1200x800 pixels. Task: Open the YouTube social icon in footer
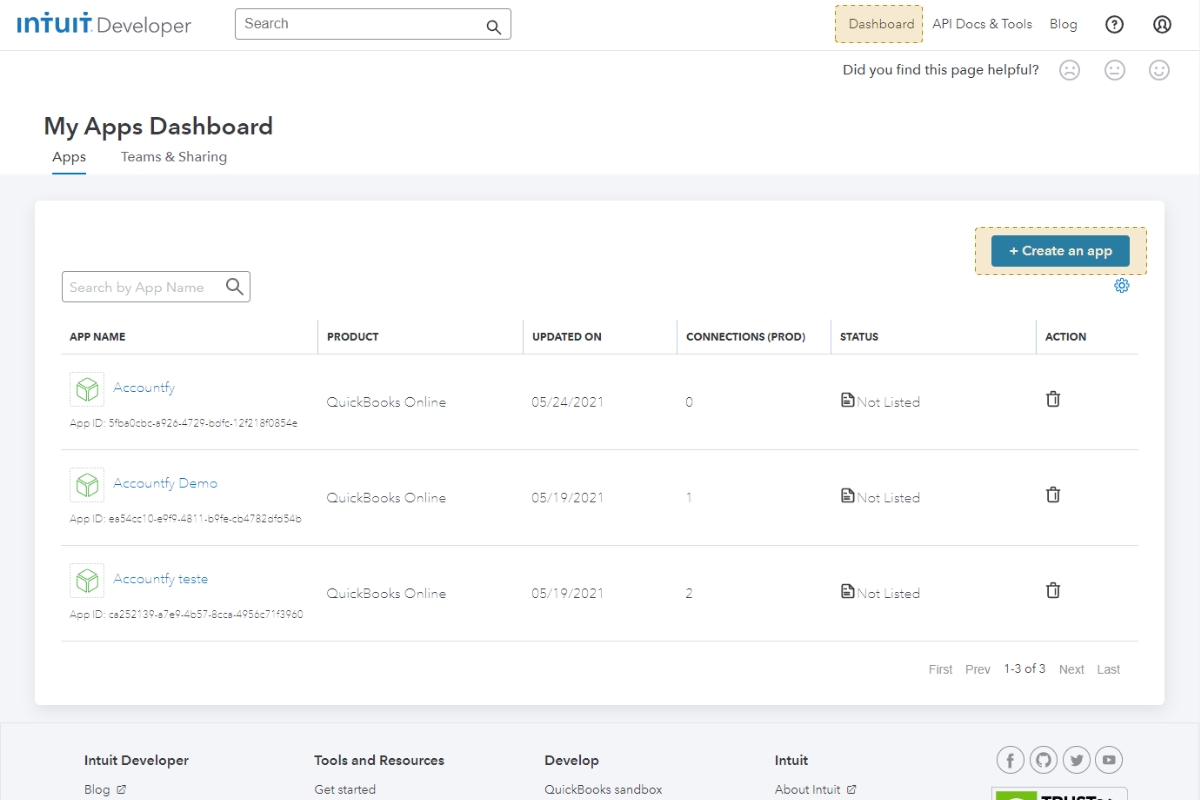click(1109, 759)
